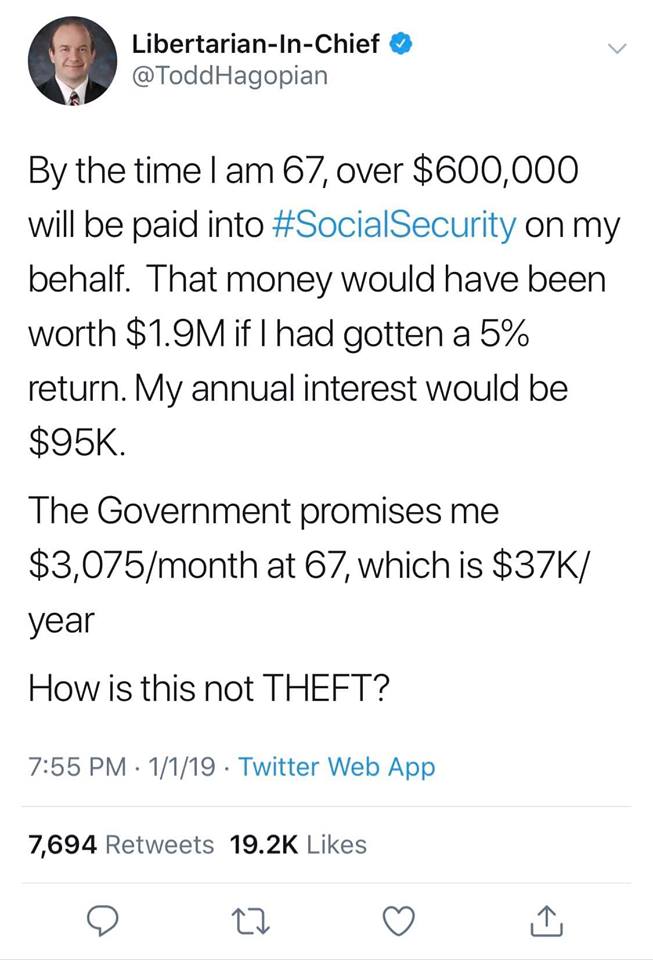Screen dimensions: 653x960
Task: Like the tweet with the heart icon
Action: [399, 921]
